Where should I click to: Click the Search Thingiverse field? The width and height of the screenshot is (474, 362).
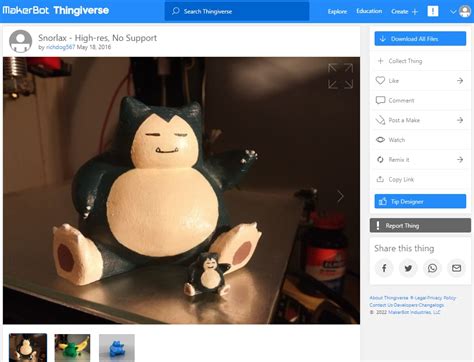tap(237, 11)
